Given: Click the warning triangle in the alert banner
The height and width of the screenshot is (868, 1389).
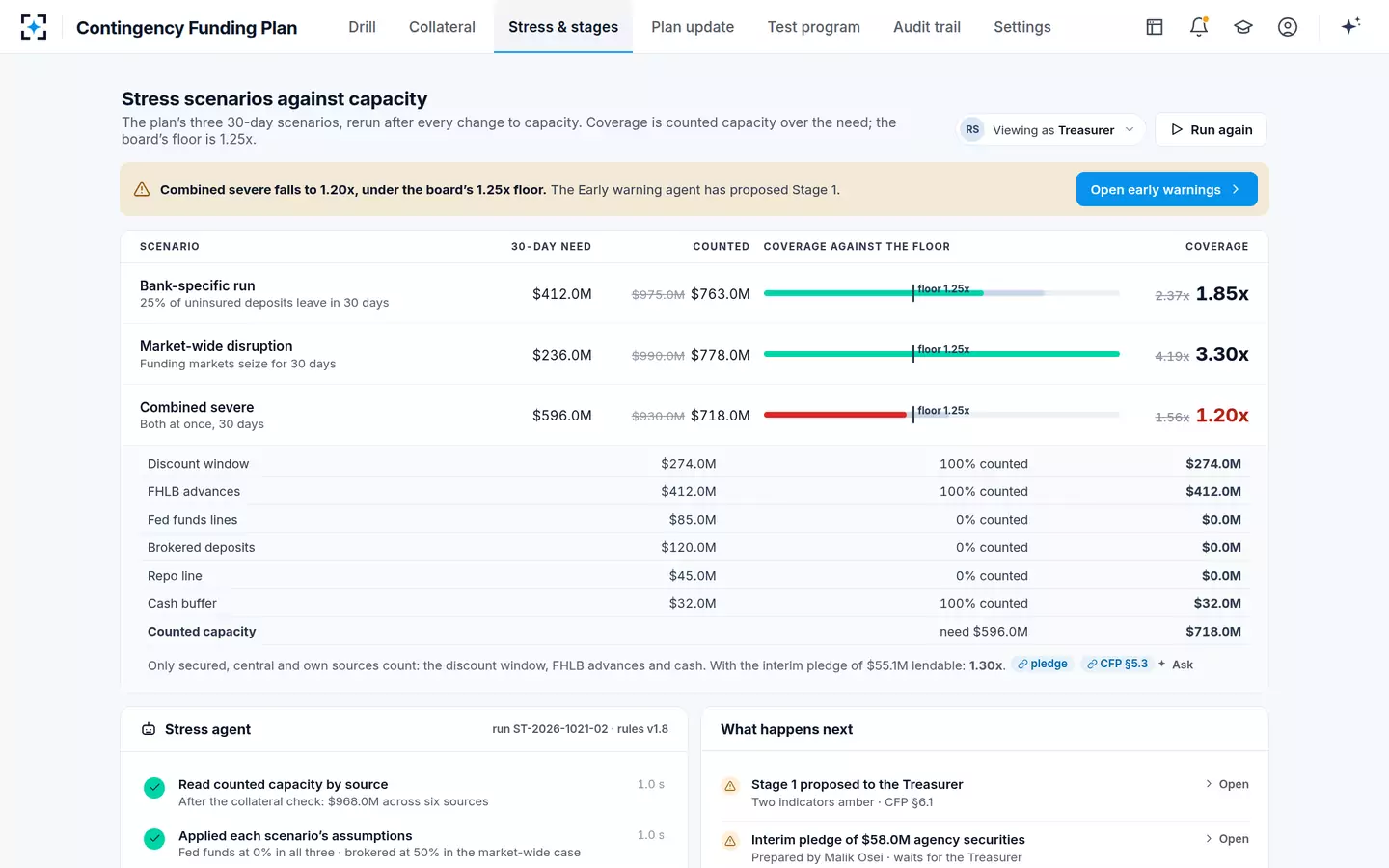Looking at the screenshot, I should [142, 189].
